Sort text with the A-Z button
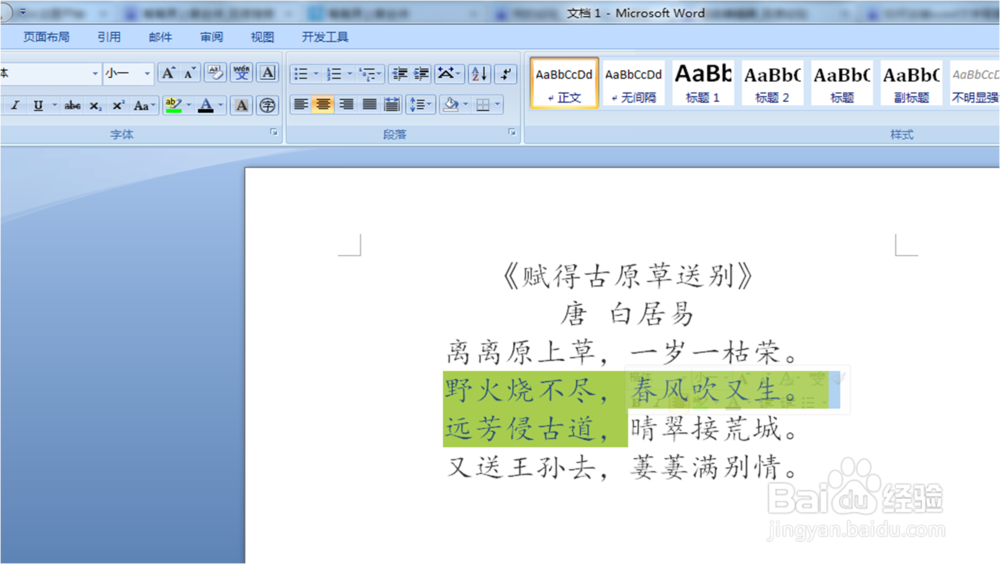 [x=480, y=74]
